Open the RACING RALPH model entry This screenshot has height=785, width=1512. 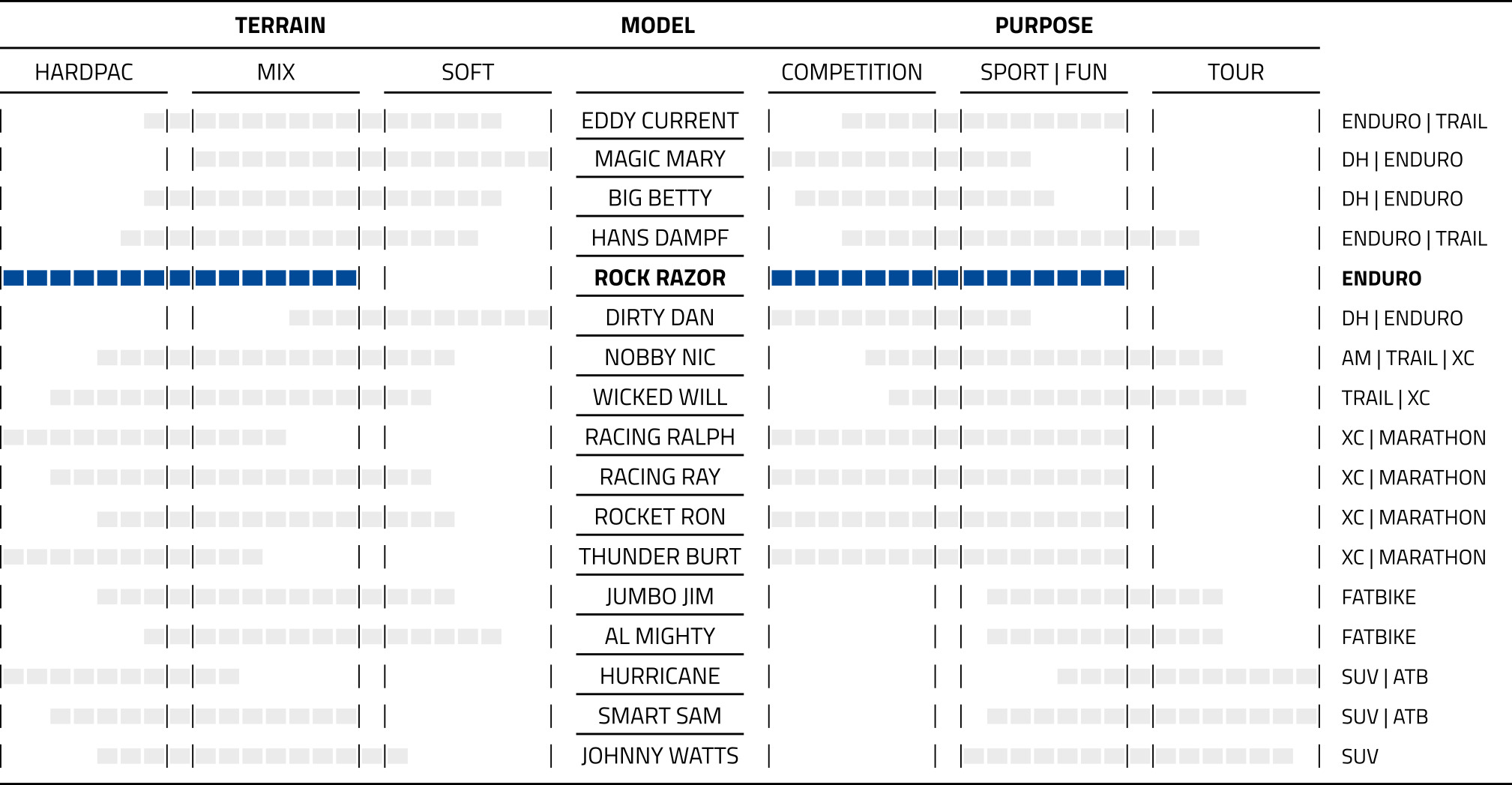pos(660,437)
